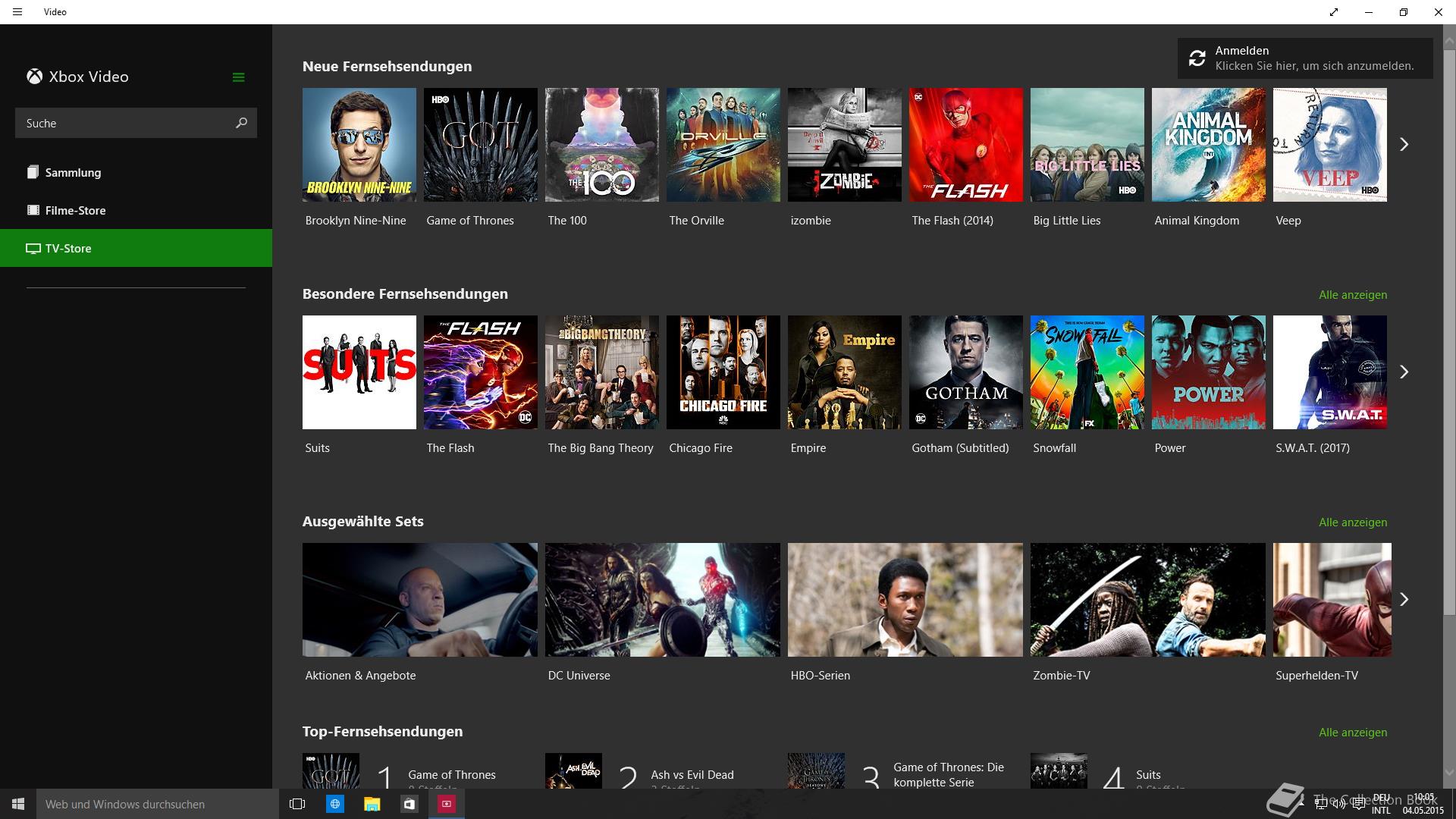
Task: Open File Explorer from the taskbar
Action: click(372, 804)
